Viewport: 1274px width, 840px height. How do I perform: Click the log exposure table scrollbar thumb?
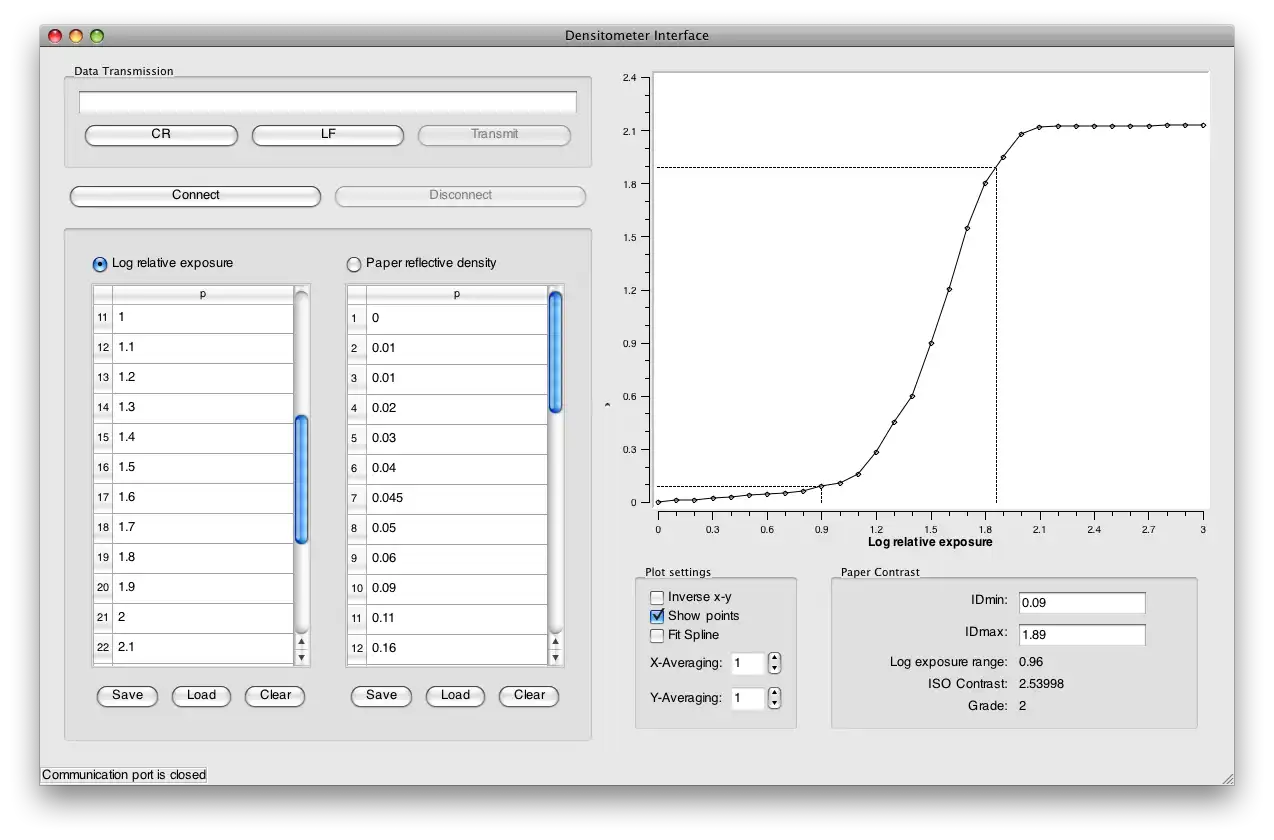point(302,480)
